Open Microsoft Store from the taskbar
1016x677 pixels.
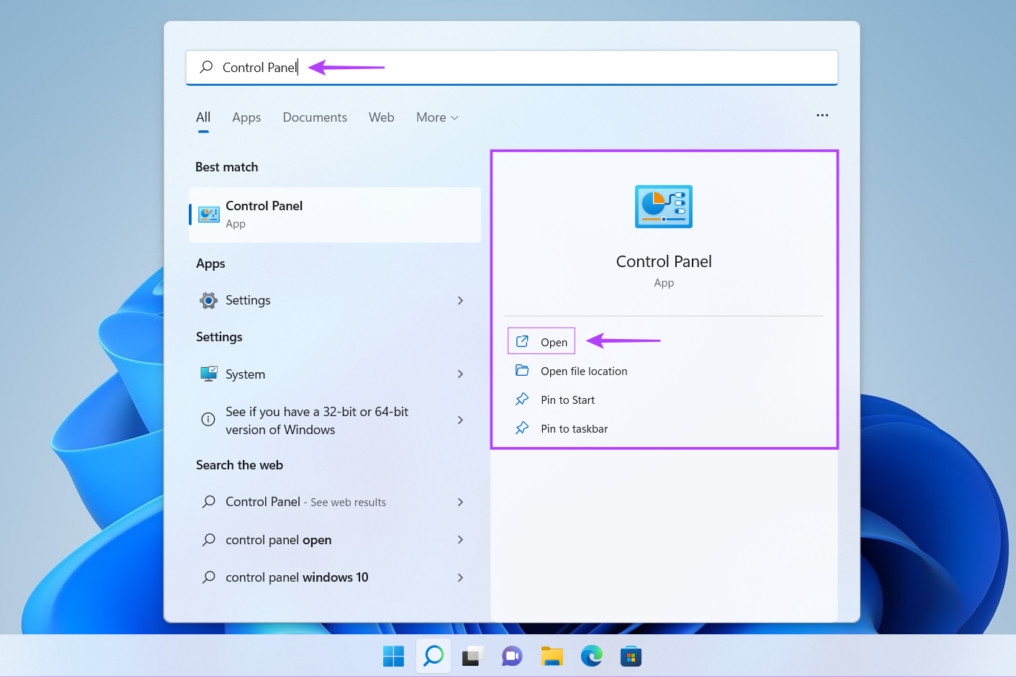click(630, 656)
